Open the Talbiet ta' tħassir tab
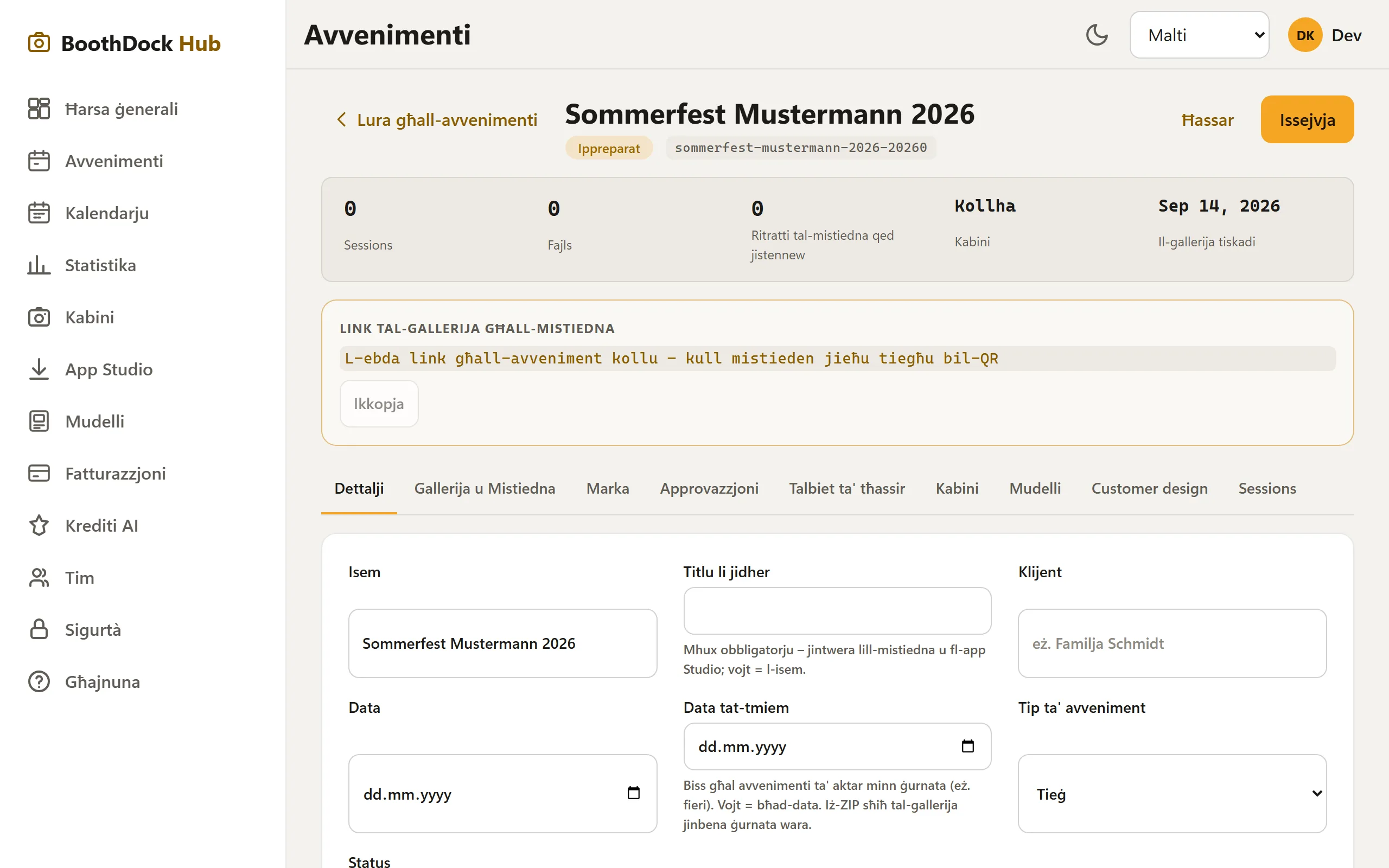Screen dimensions: 1389x868 pyautogui.click(x=846, y=489)
